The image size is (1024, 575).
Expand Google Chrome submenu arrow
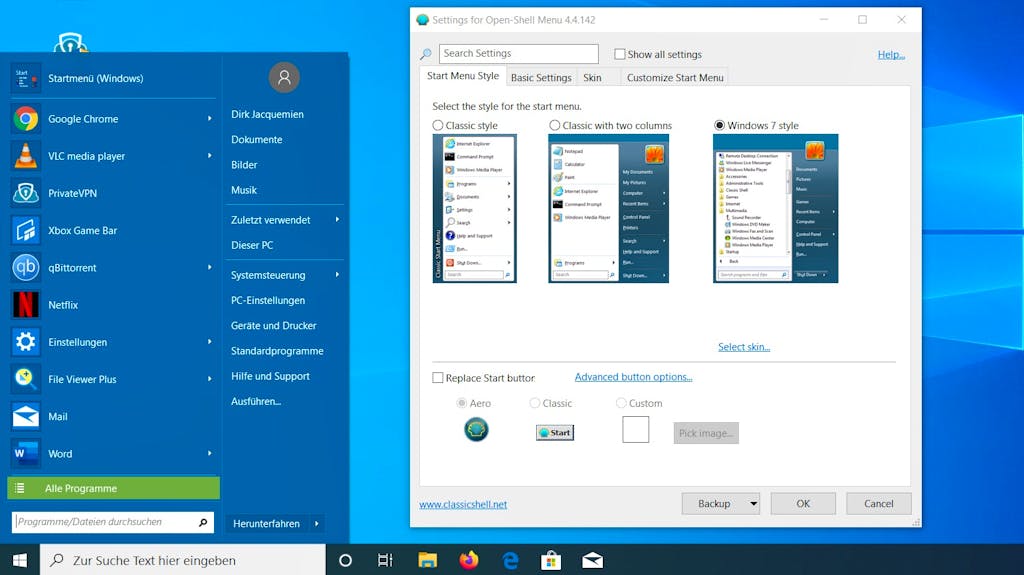pos(210,119)
